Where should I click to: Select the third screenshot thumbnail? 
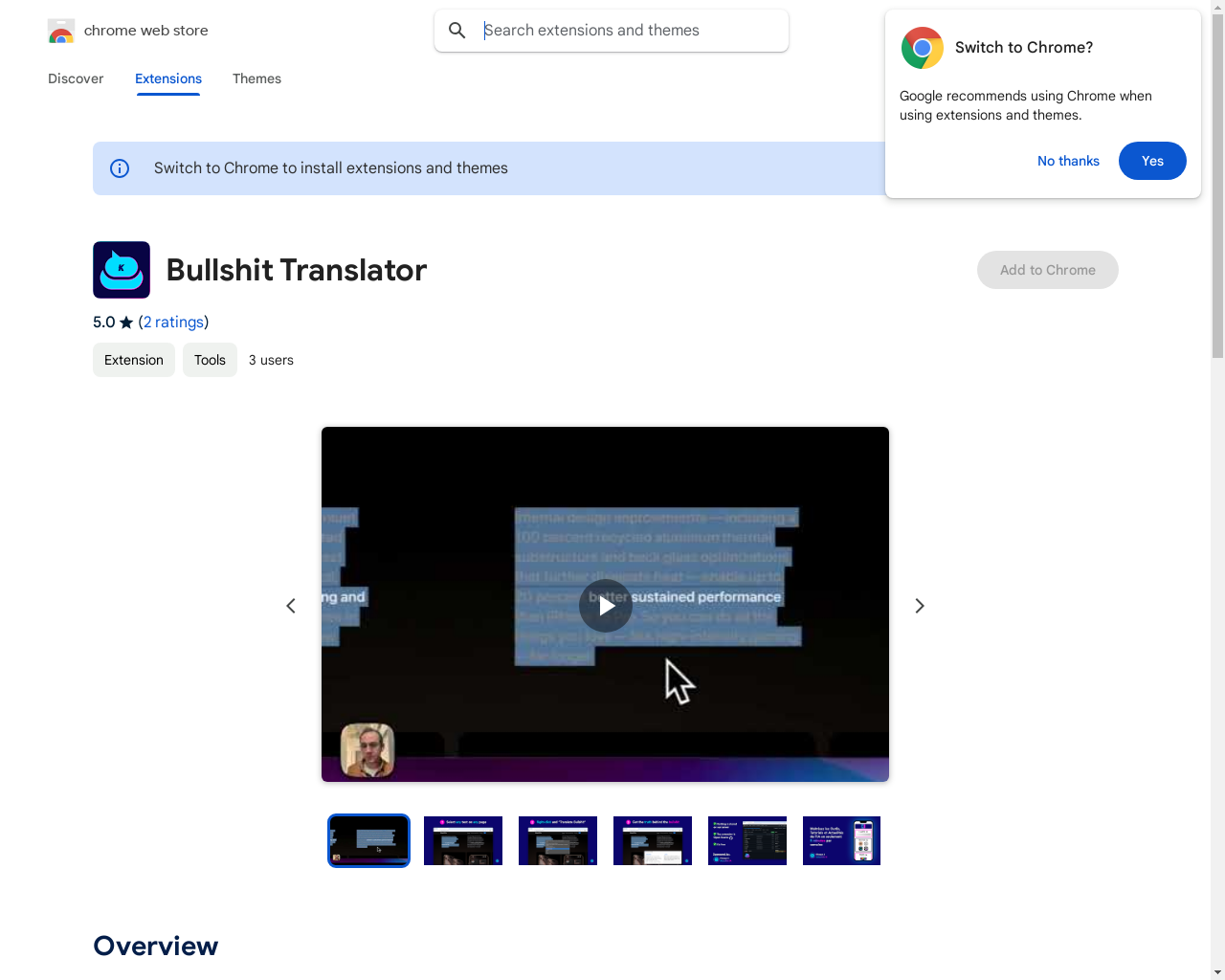tap(558, 840)
